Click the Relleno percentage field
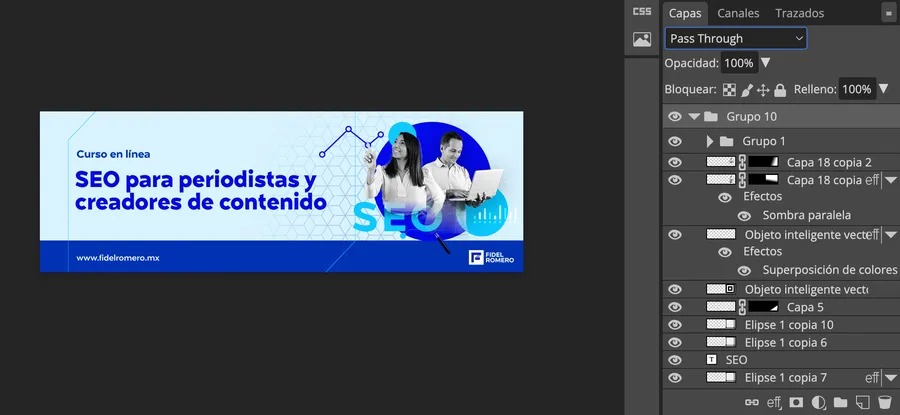 coord(856,90)
